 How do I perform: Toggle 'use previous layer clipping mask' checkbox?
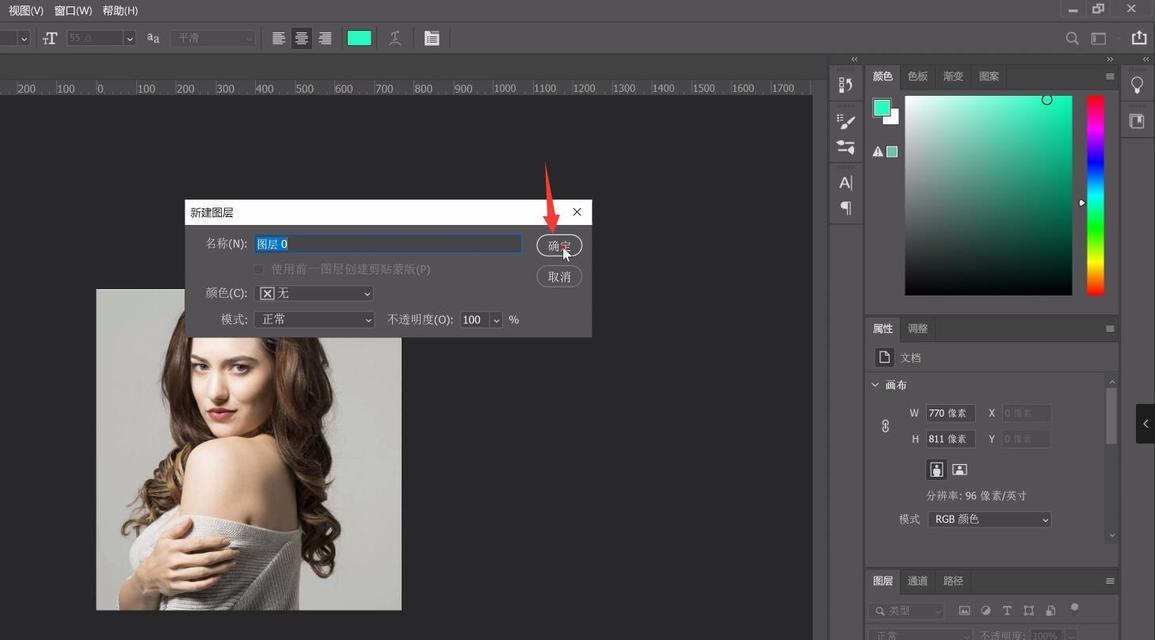point(259,270)
